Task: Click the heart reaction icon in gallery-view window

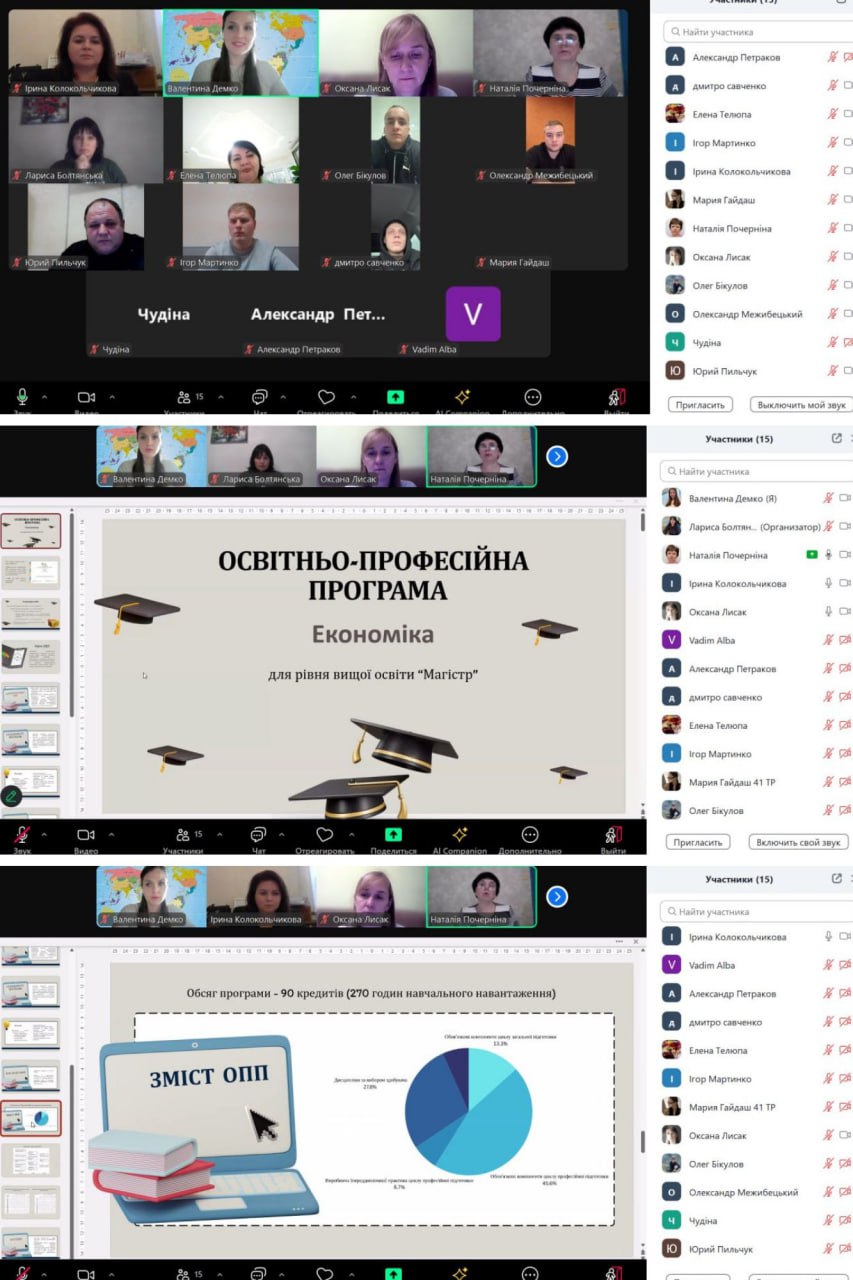Action: (x=326, y=397)
